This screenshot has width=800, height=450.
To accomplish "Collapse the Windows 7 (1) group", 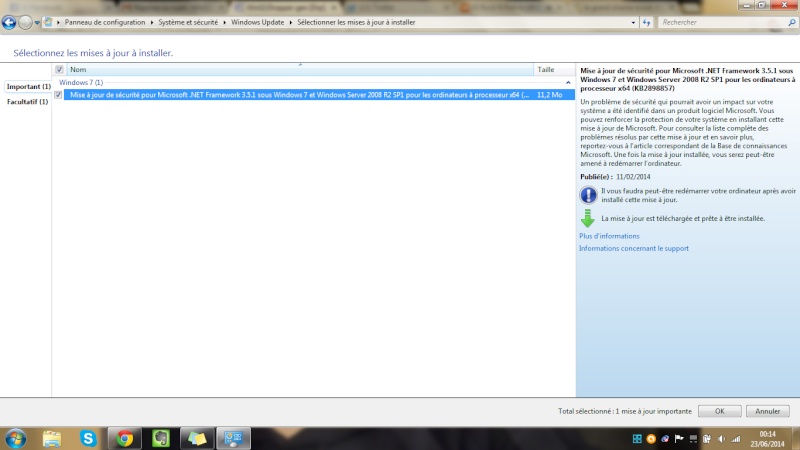I will pos(568,83).
